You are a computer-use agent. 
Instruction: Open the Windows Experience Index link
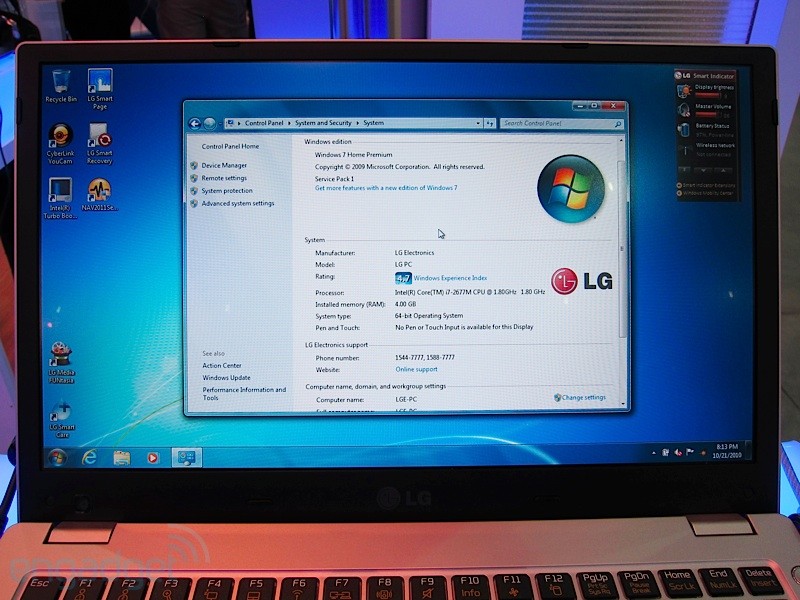point(450,278)
